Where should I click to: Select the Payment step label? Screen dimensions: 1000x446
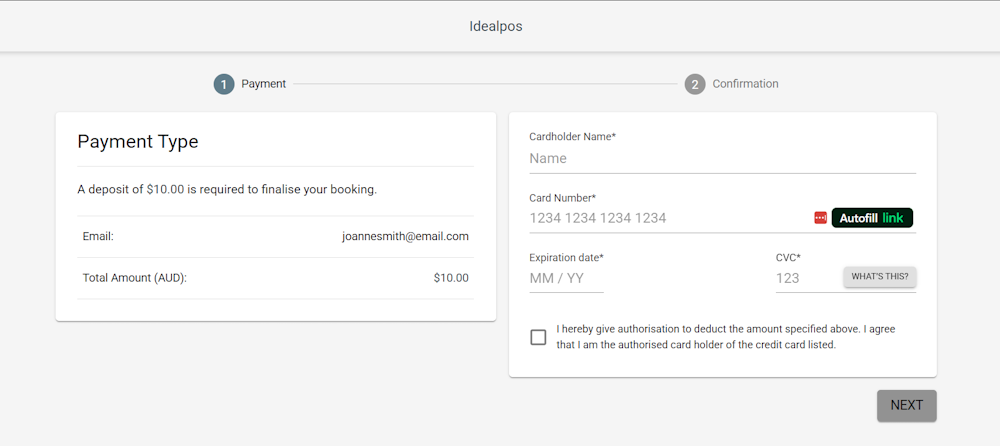click(x=263, y=84)
